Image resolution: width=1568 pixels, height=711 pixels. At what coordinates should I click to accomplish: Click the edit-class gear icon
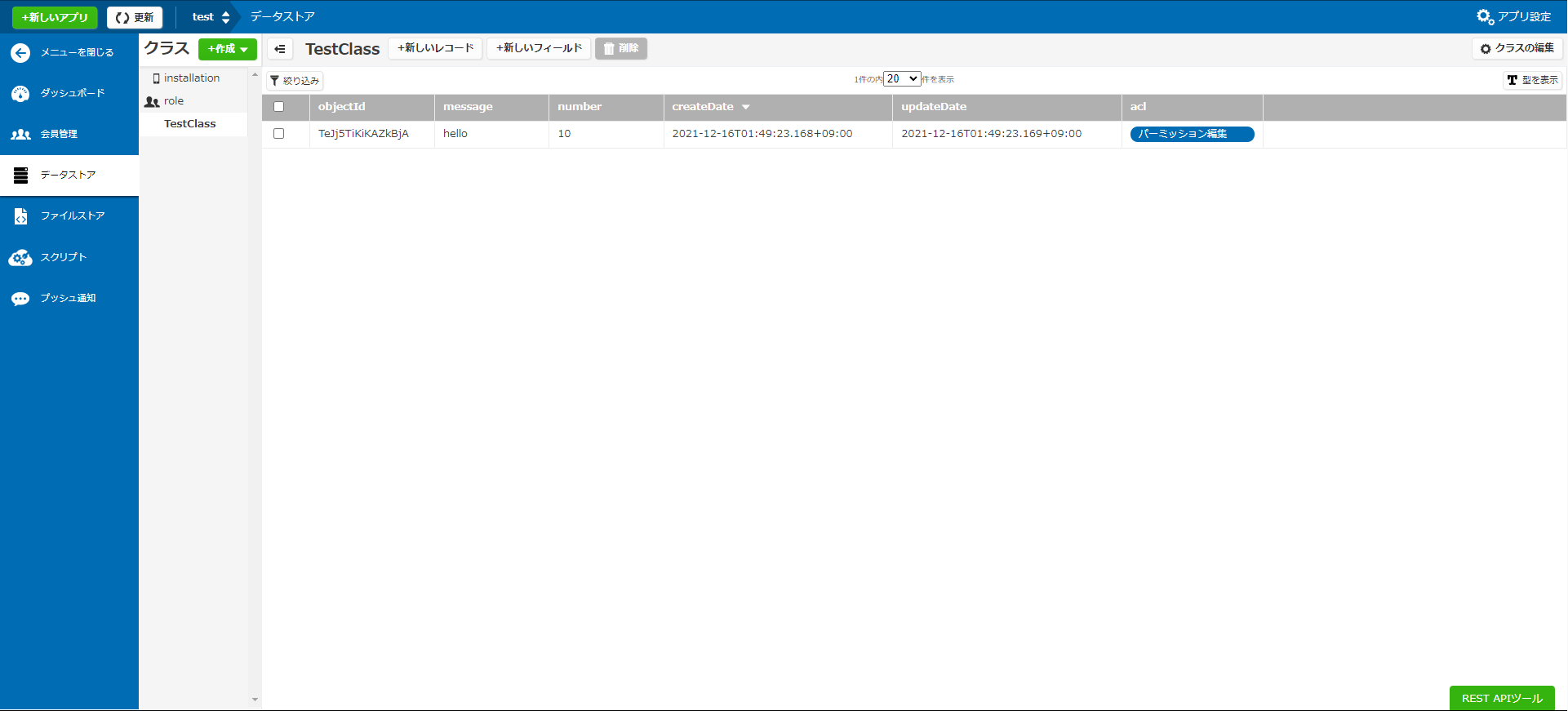click(x=1486, y=49)
